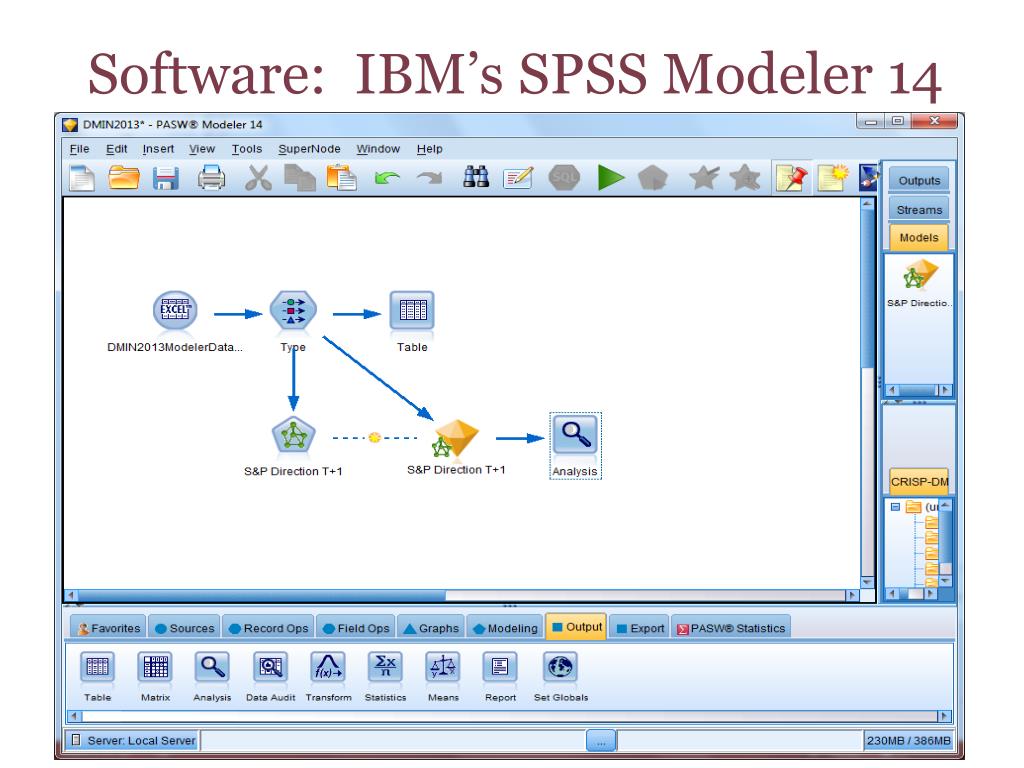
Task: Click the Edit stream properties pencil icon
Action: pyautogui.click(x=519, y=178)
